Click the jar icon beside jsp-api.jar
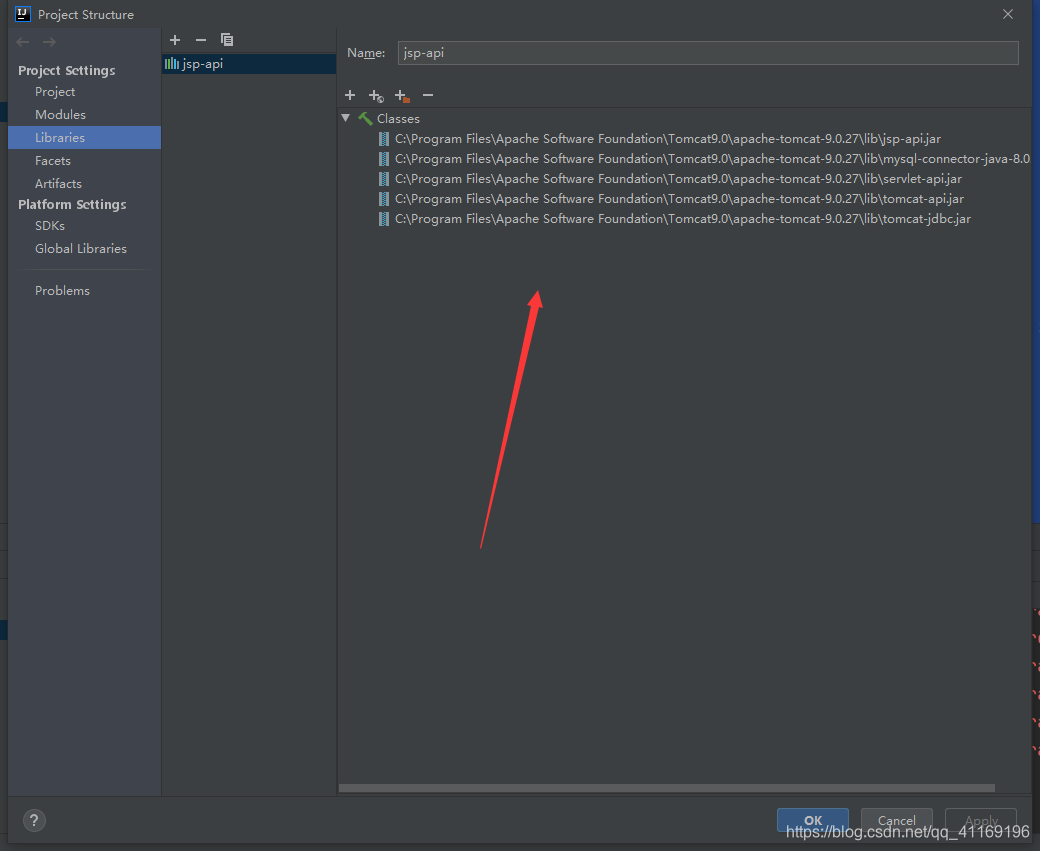The width and height of the screenshot is (1040, 851). [x=383, y=139]
